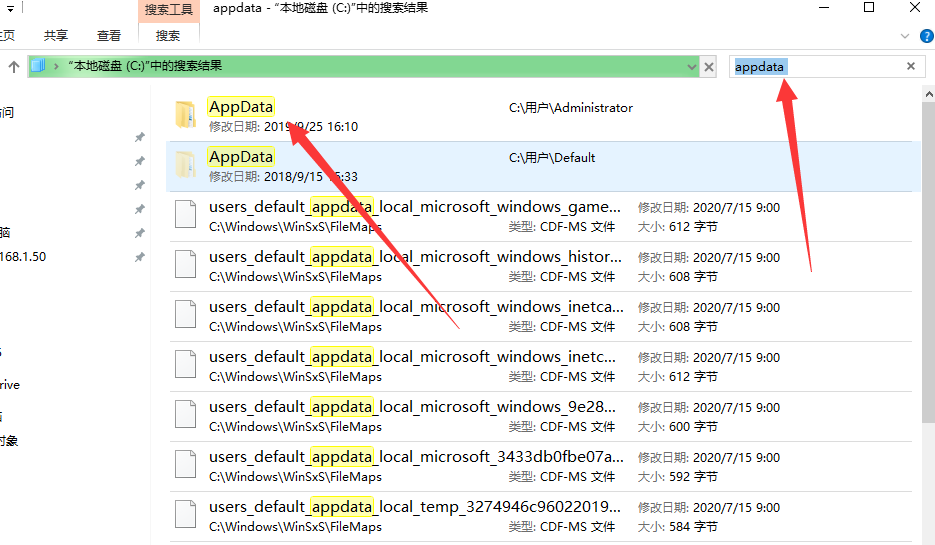Screen dimensions: 935x545
Task: Click the breadcrumb chevron before search results
Action: tap(57, 67)
